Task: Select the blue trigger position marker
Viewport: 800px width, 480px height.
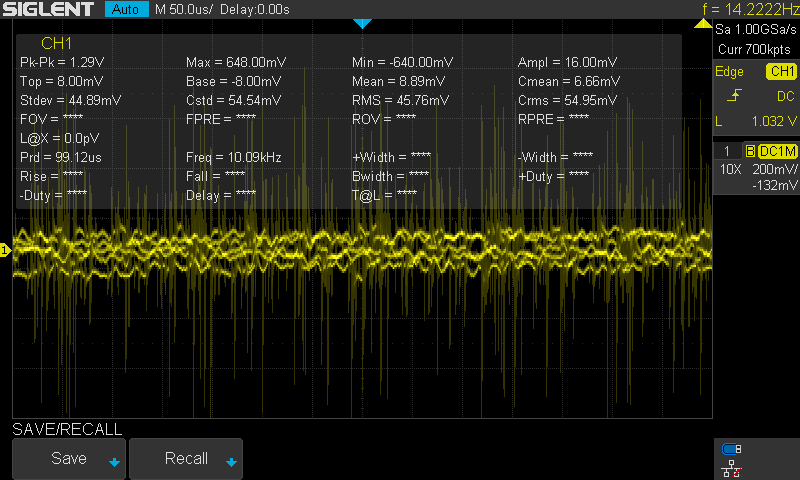Action: (x=362, y=23)
